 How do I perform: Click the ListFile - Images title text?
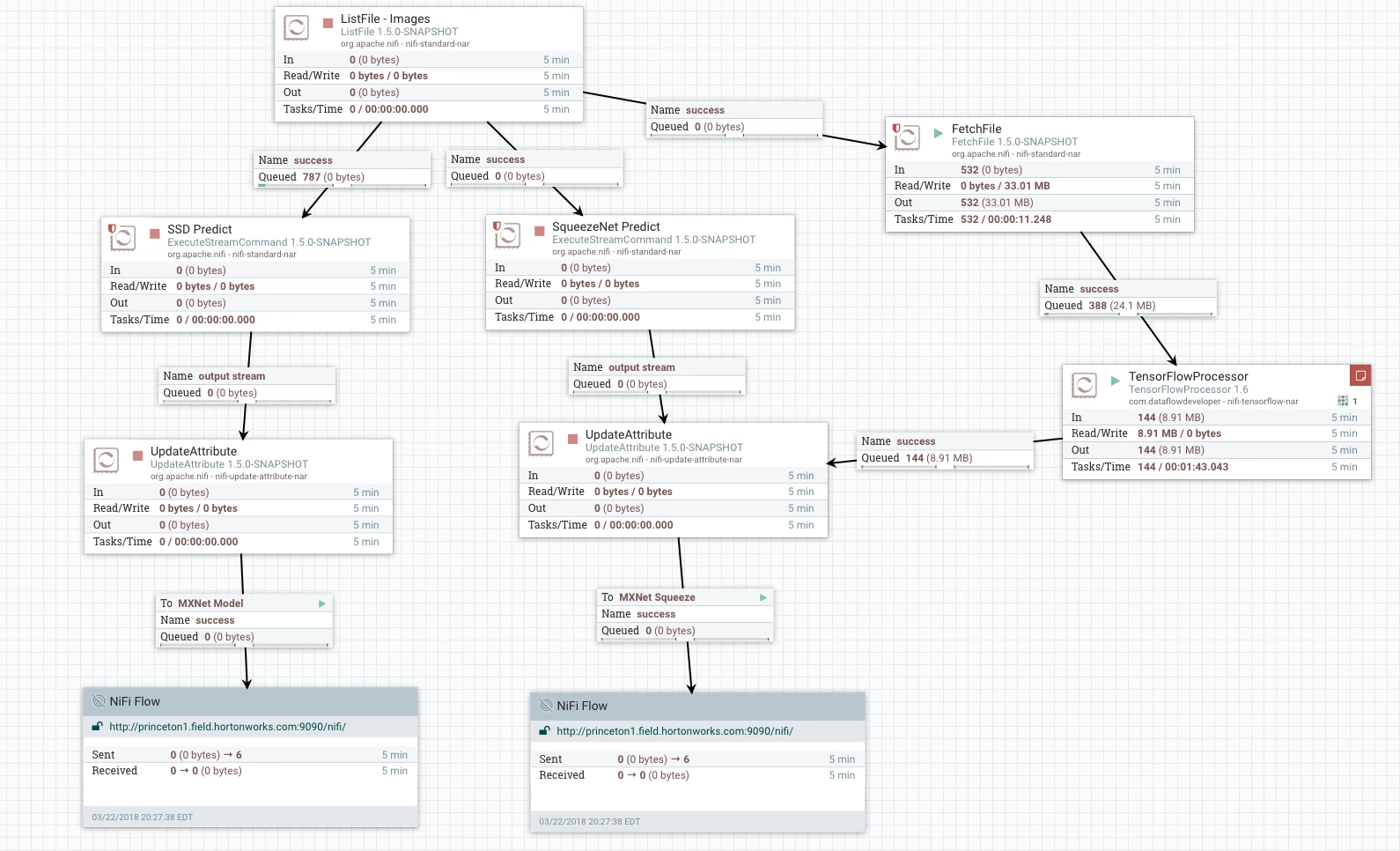[x=386, y=18]
